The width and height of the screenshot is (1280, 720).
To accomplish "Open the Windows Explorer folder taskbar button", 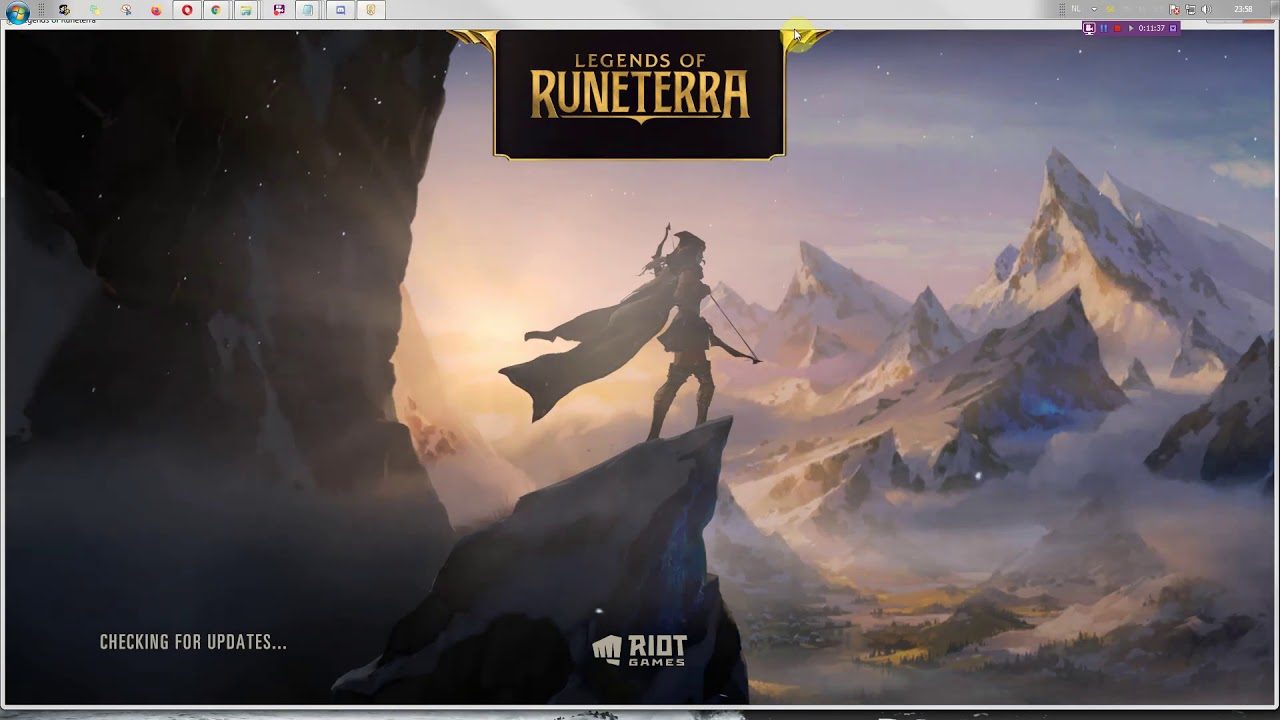I will point(247,10).
